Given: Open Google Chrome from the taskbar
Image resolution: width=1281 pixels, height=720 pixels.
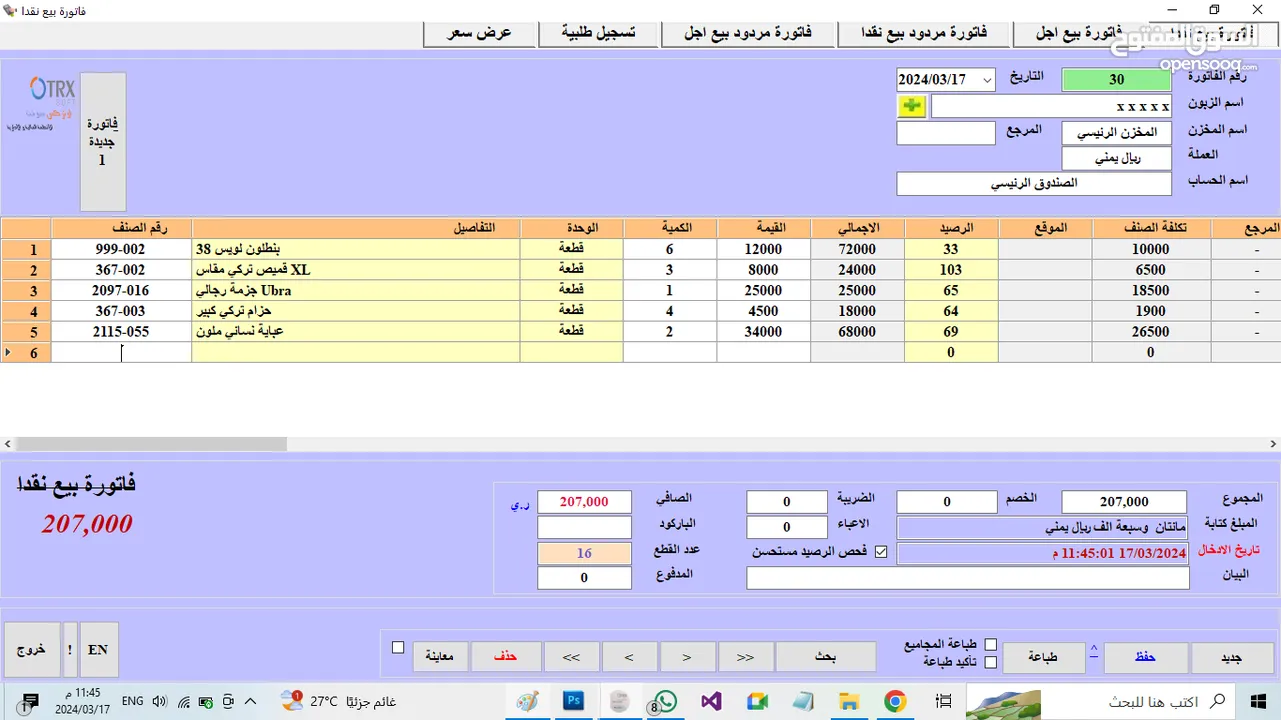Looking at the screenshot, I should click(895, 701).
